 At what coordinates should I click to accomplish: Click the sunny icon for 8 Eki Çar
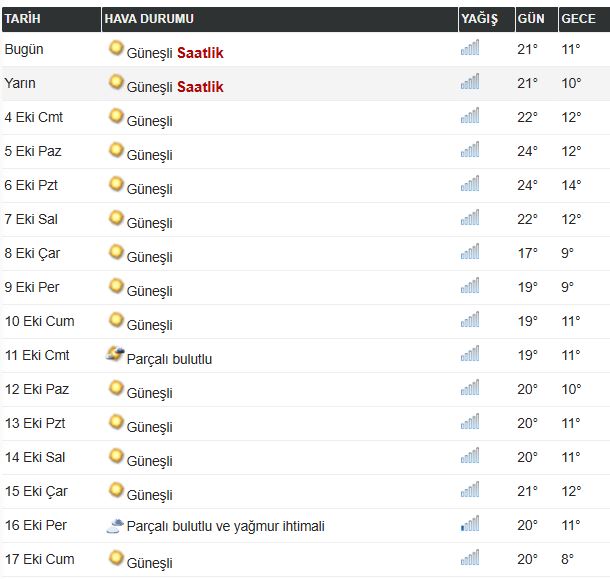click(115, 253)
